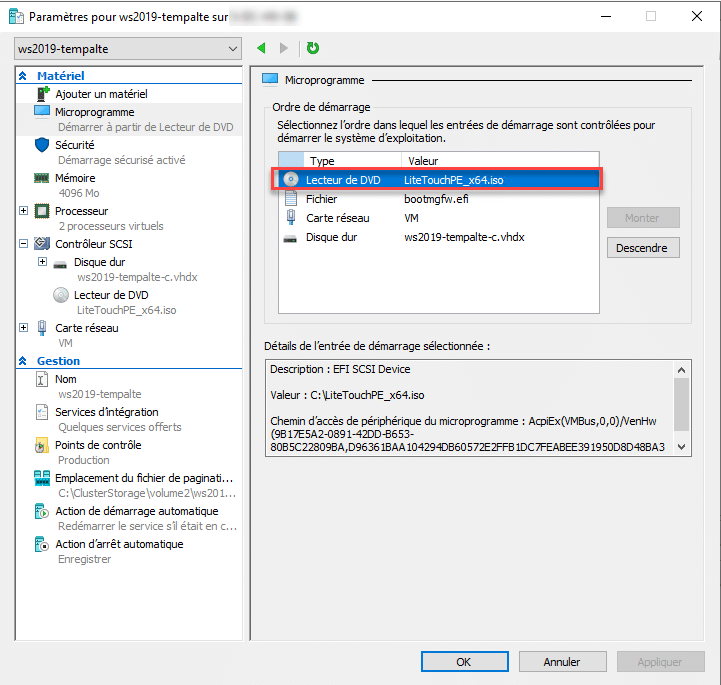Click the Action de démarrage automatique icon
Image resolution: width=721 pixels, height=685 pixels.
pyautogui.click(x=42, y=511)
